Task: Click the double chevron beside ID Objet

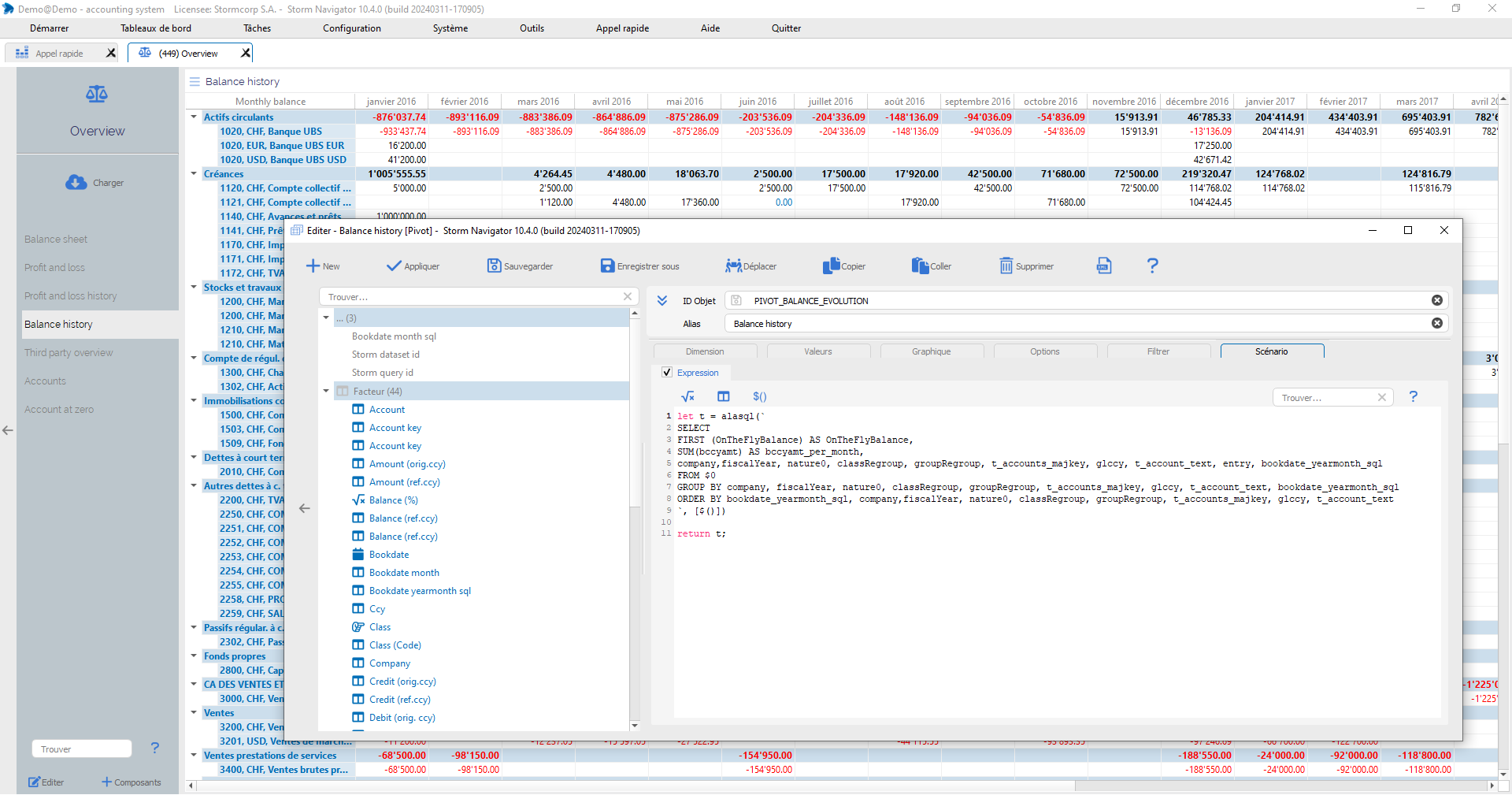Action: click(x=662, y=300)
